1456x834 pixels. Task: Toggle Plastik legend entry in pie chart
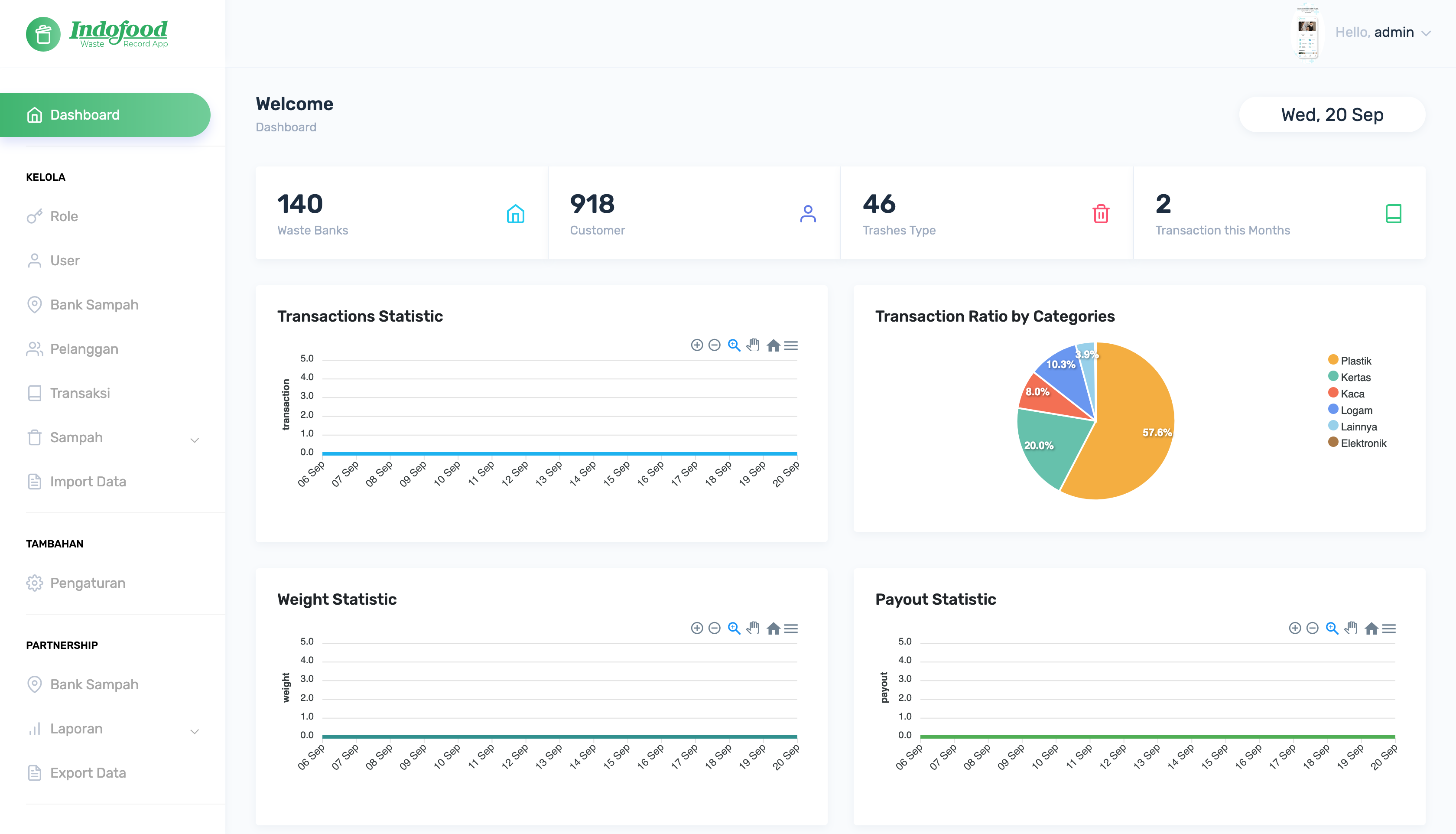pyautogui.click(x=1349, y=360)
